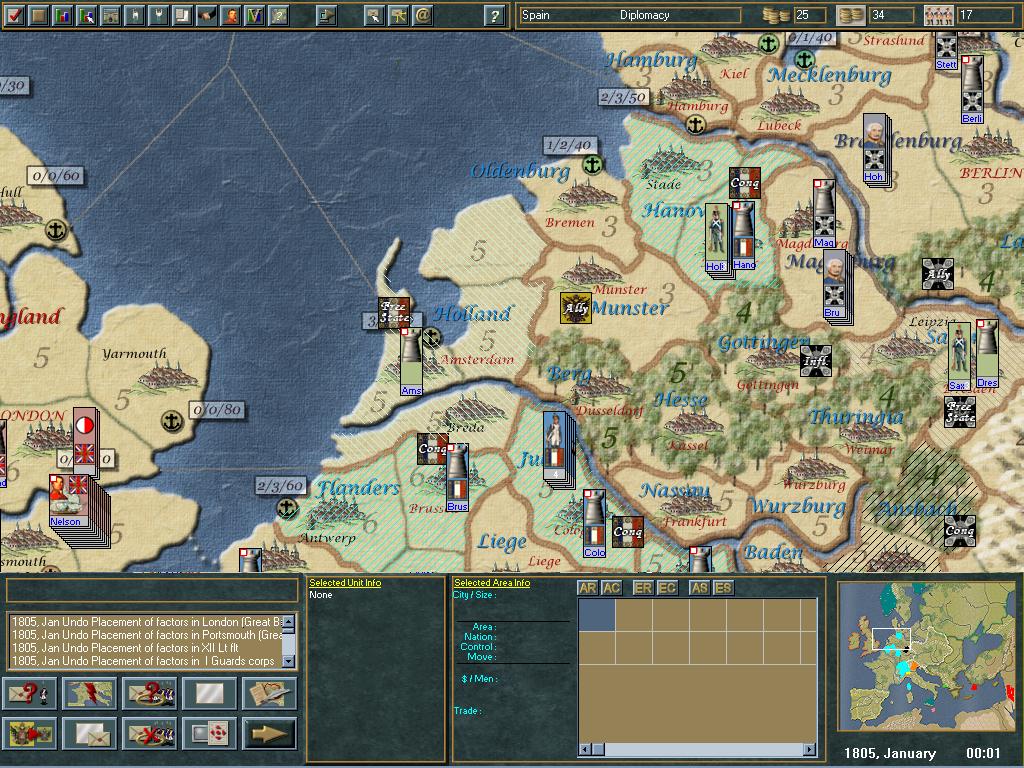The image size is (1024, 768).
Task: Click the Mag garrison counter at Magdeburg
Action: [x=824, y=214]
